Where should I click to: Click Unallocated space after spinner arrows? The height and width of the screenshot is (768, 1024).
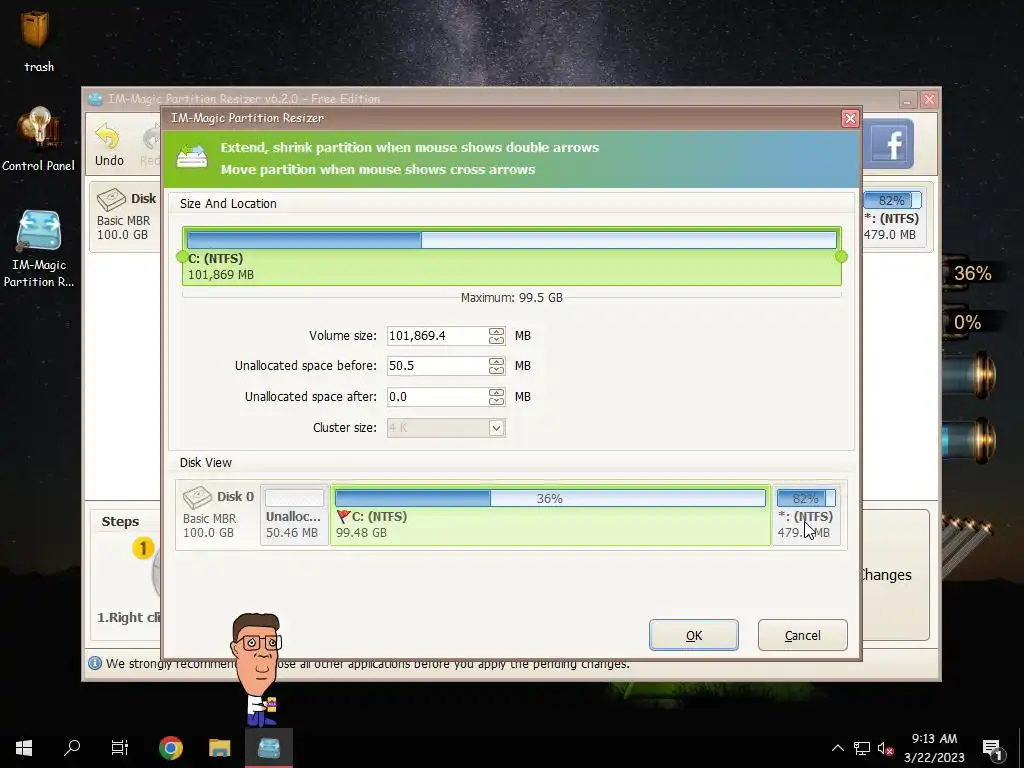[x=496, y=396]
